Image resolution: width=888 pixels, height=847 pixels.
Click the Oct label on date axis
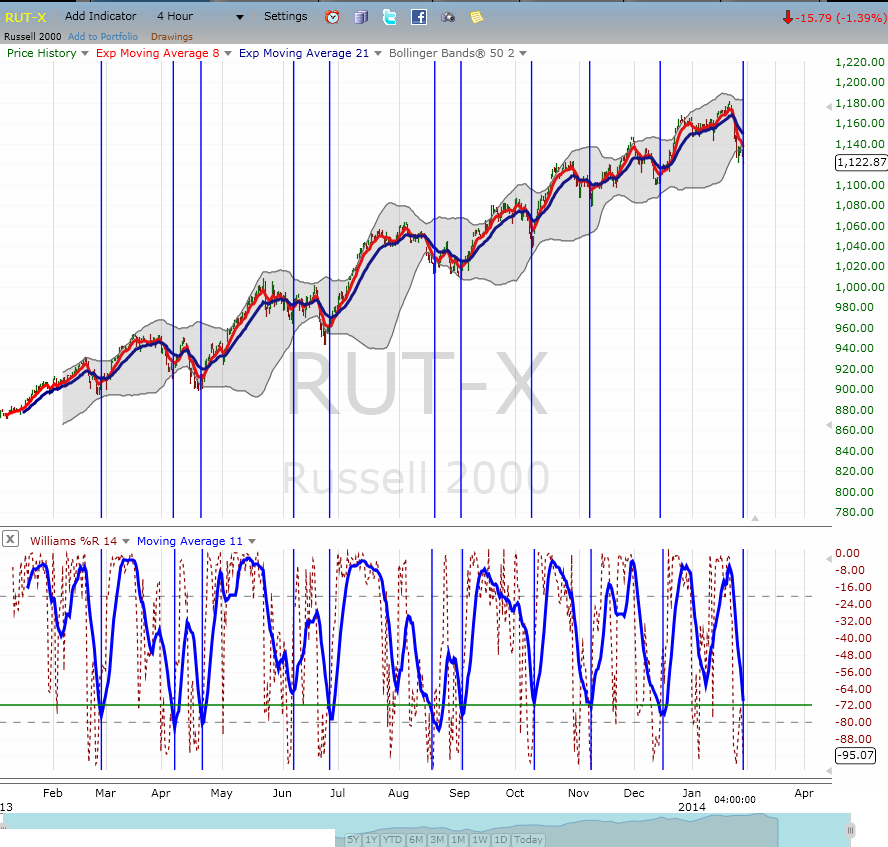[515, 793]
